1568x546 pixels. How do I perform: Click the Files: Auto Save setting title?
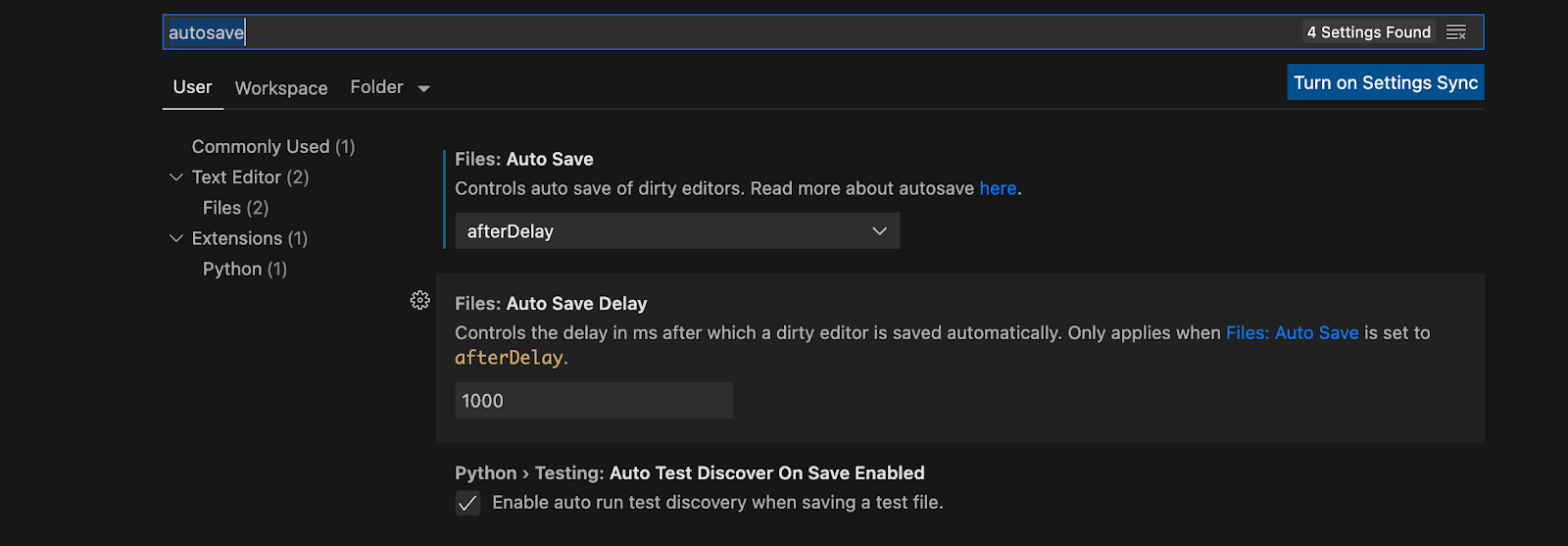pyautogui.click(x=524, y=159)
